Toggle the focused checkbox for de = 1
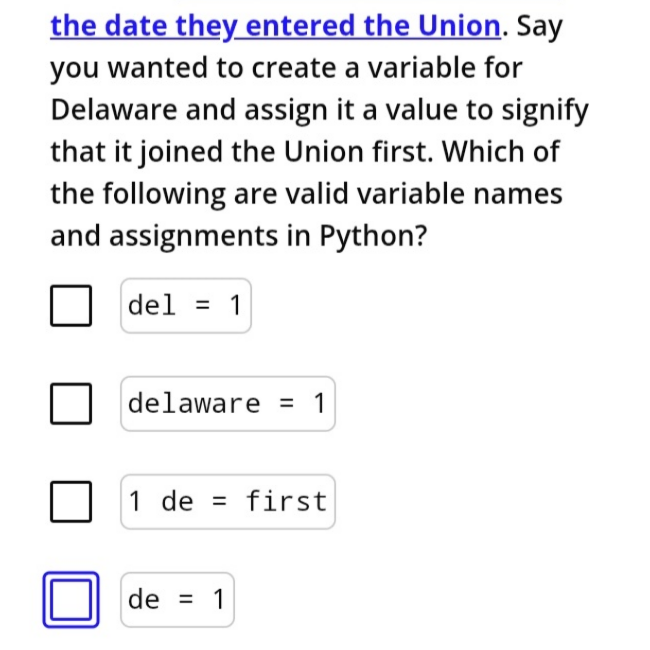The height and width of the screenshot is (650, 650). click(71, 599)
